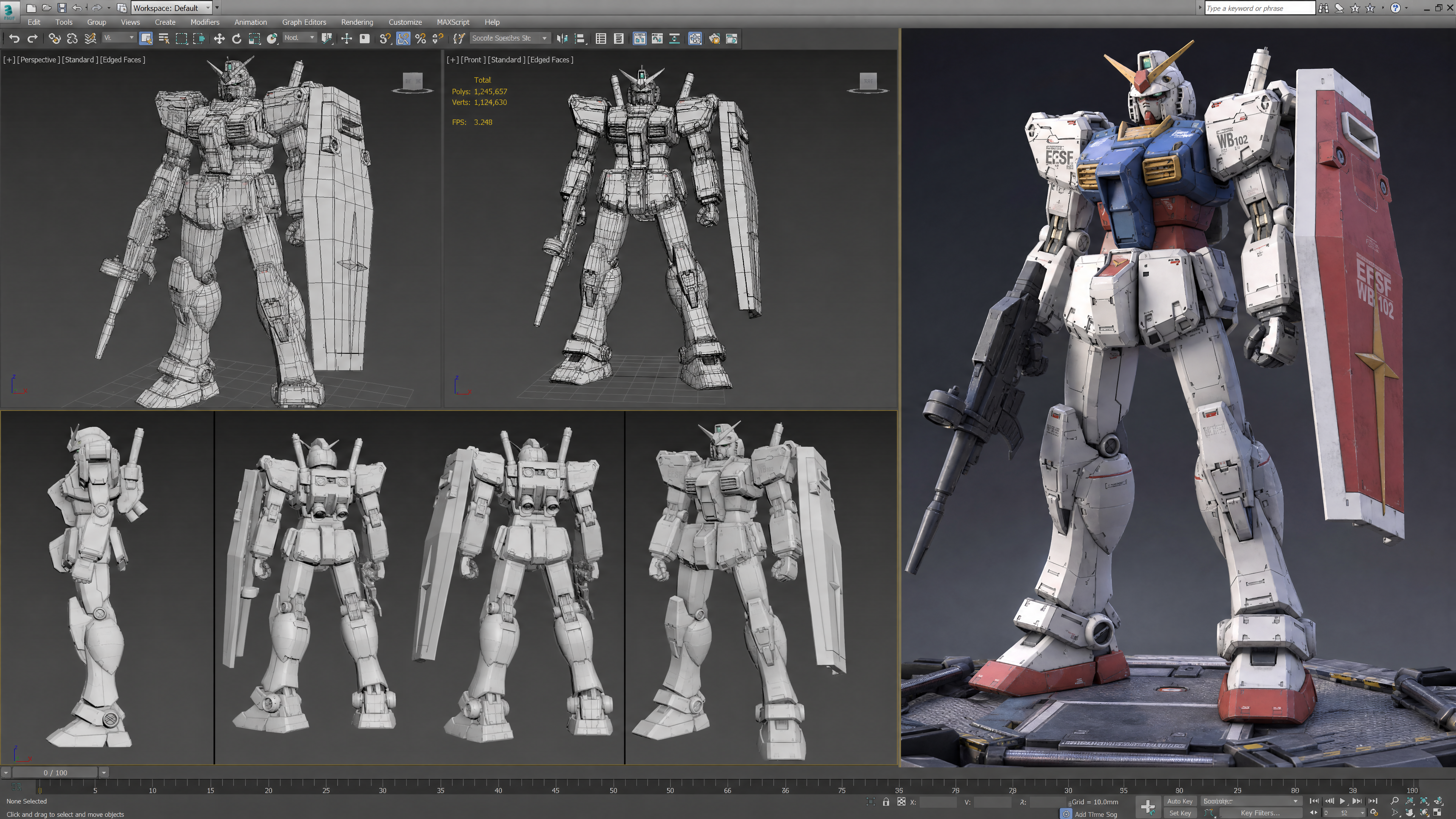
Task: Activate the Select and Scale tool
Action: click(x=254, y=38)
